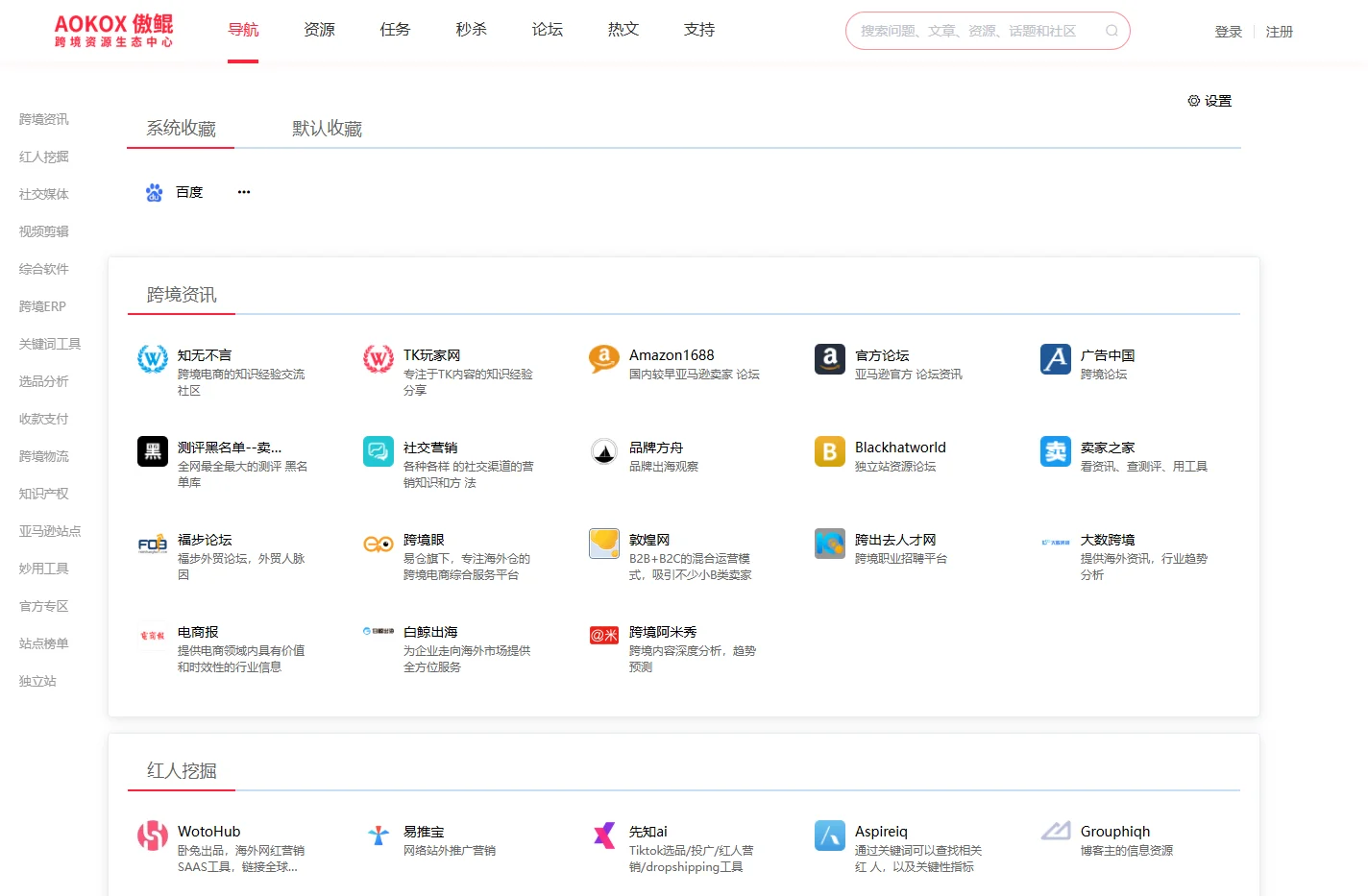Click the 官方论坛 Amazon icon
The image size is (1368, 896).
(830, 359)
